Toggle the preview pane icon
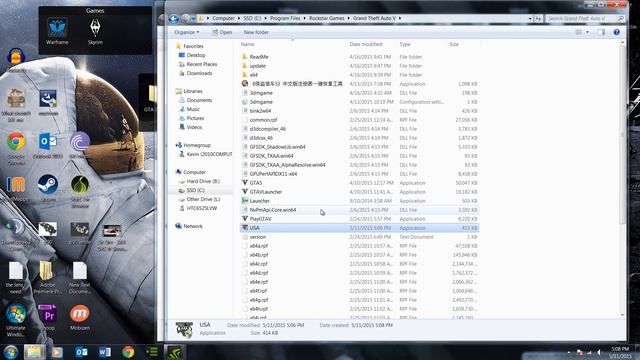This screenshot has width=640, height=360. pyautogui.click(x=601, y=32)
